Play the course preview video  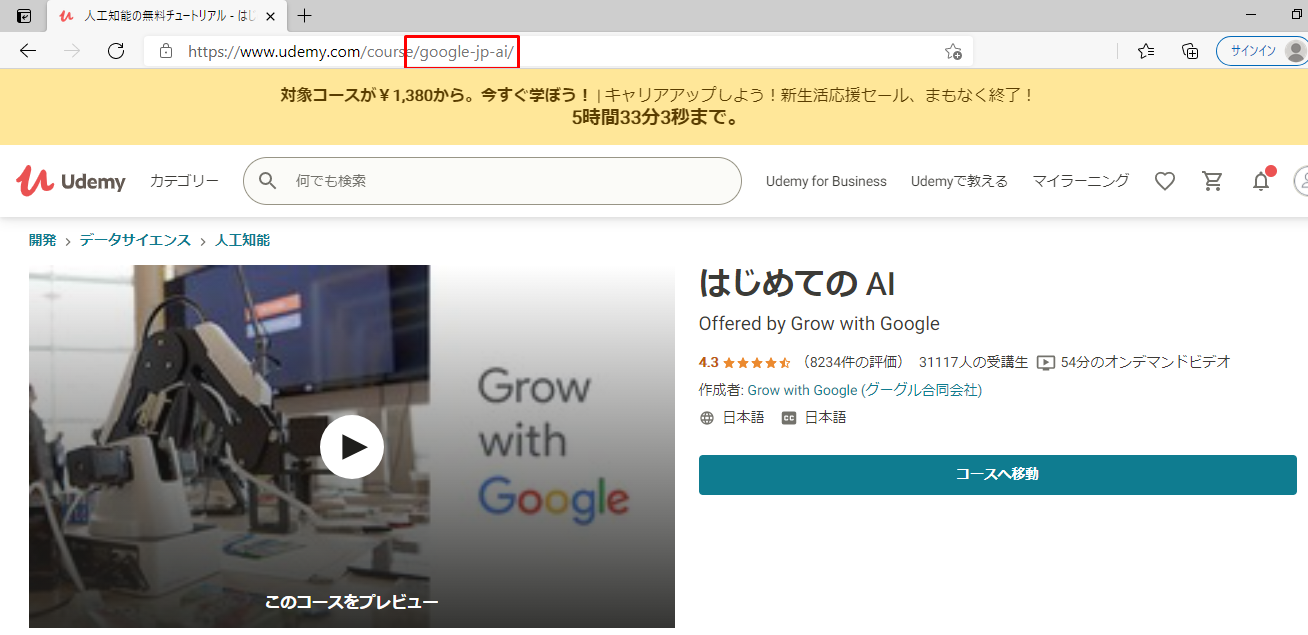click(x=352, y=447)
